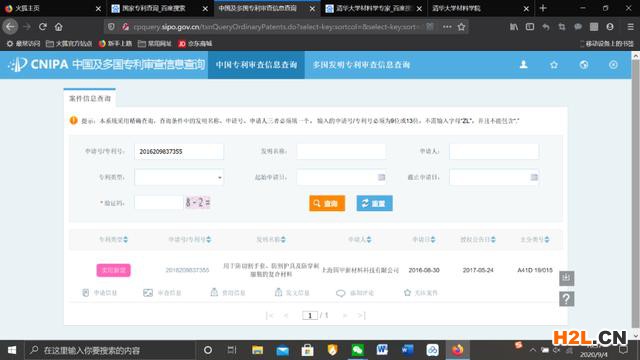Click the Firefox home toolbar icon
Screen dimensions: 640x360
(59, 27)
